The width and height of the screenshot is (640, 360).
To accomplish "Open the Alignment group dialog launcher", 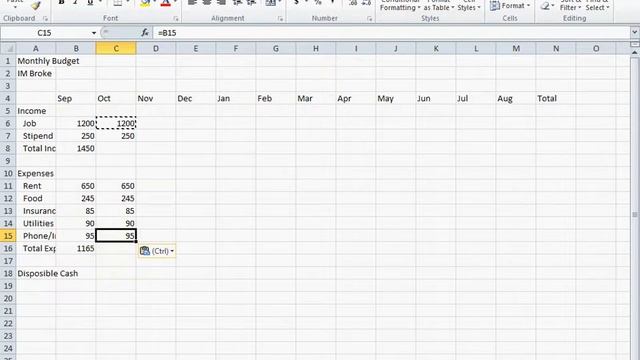I will pos(280,19).
